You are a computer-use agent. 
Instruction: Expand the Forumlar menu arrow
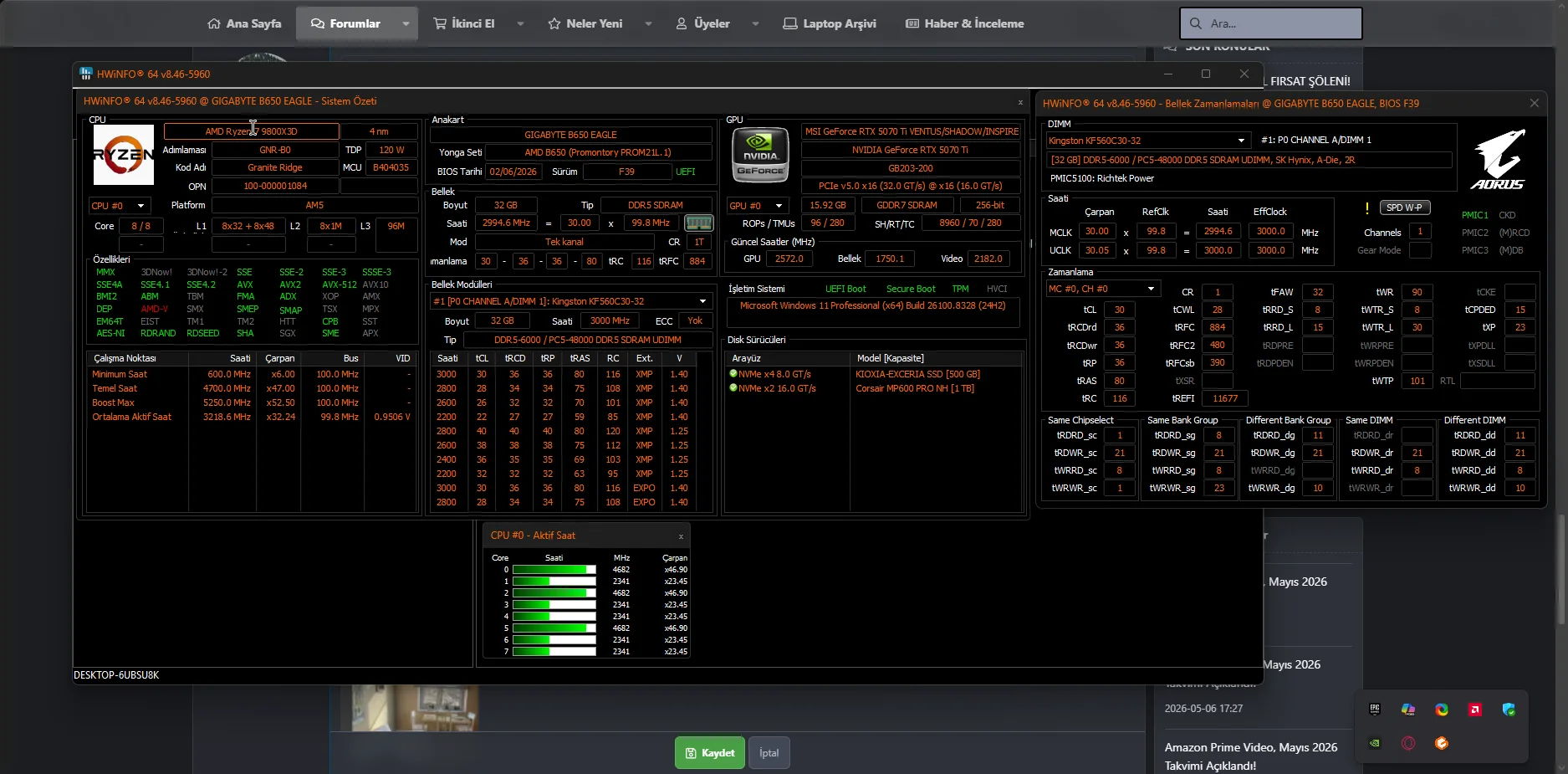coord(406,23)
